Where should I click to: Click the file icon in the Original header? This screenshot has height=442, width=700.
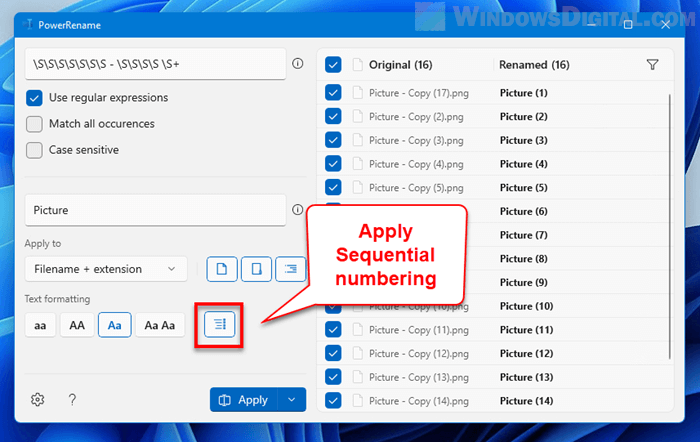(x=358, y=65)
